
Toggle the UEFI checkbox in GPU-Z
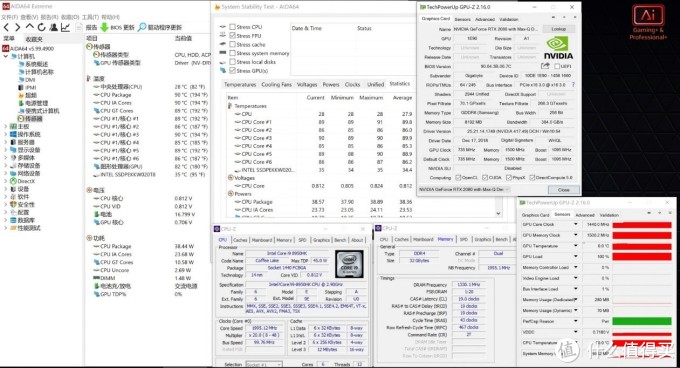tap(557, 66)
